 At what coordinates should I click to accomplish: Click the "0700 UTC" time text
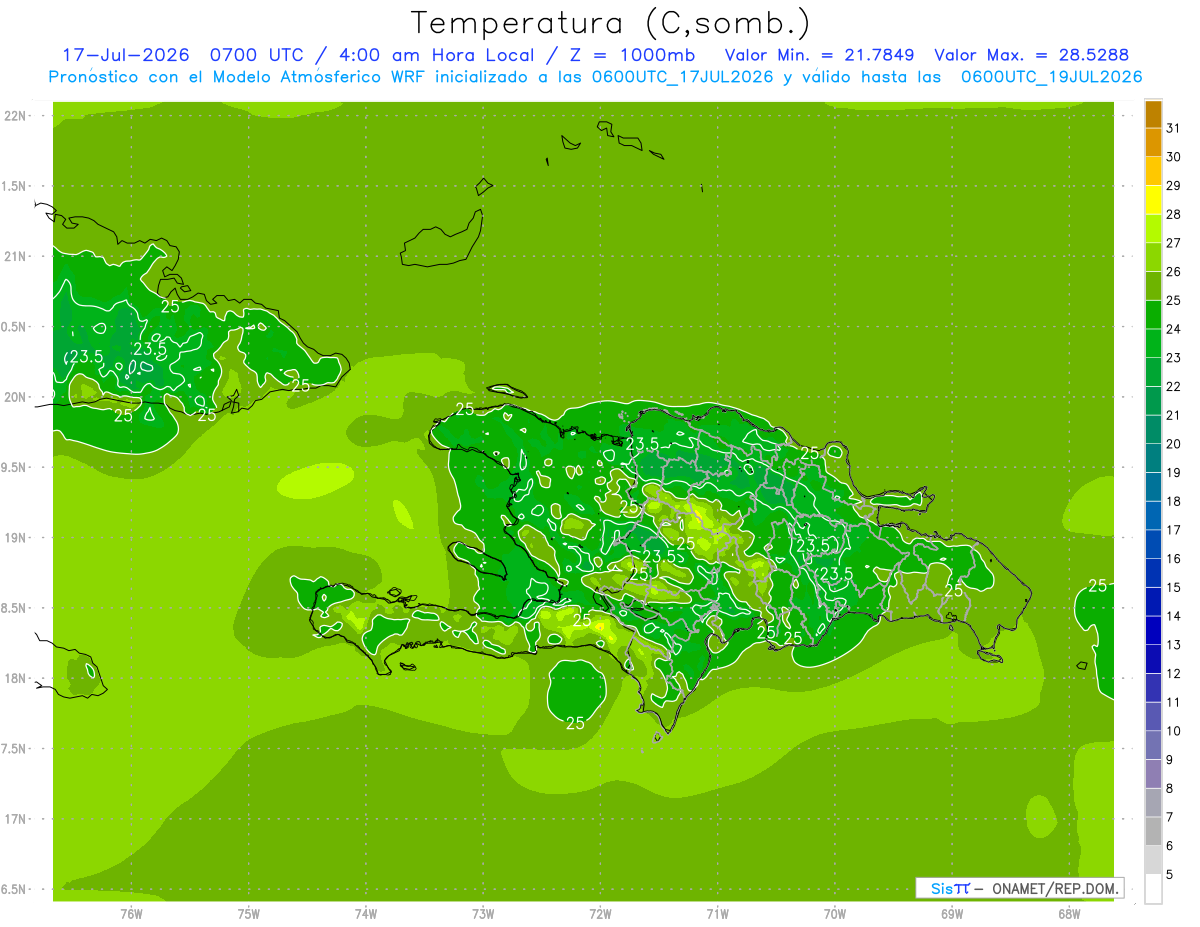click(x=258, y=55)
